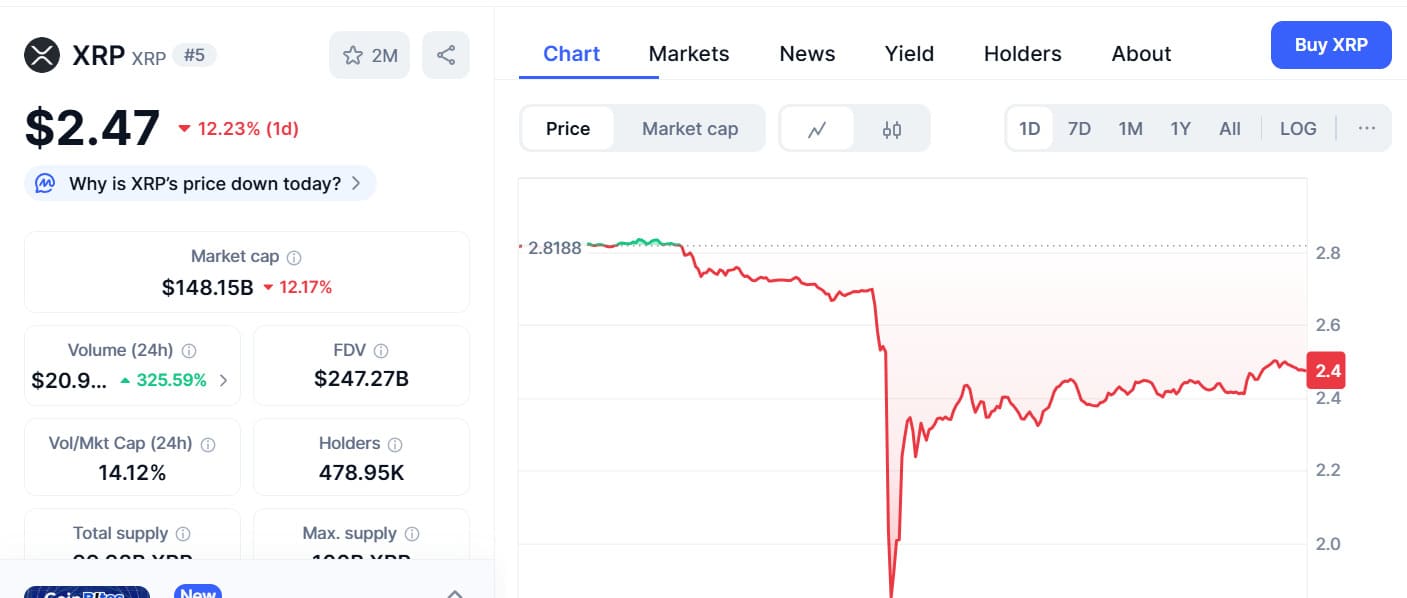Click Market cap info icon
Viewport: 1407px width, 598px height.
[x=294, y=257]
